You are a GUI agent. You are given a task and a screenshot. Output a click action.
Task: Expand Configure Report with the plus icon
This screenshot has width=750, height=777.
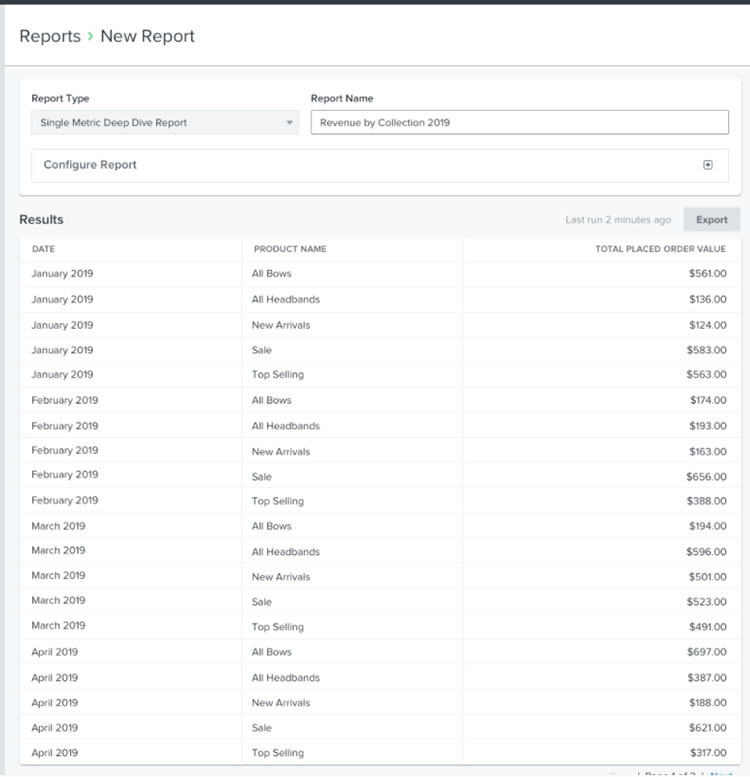[708, 165]
